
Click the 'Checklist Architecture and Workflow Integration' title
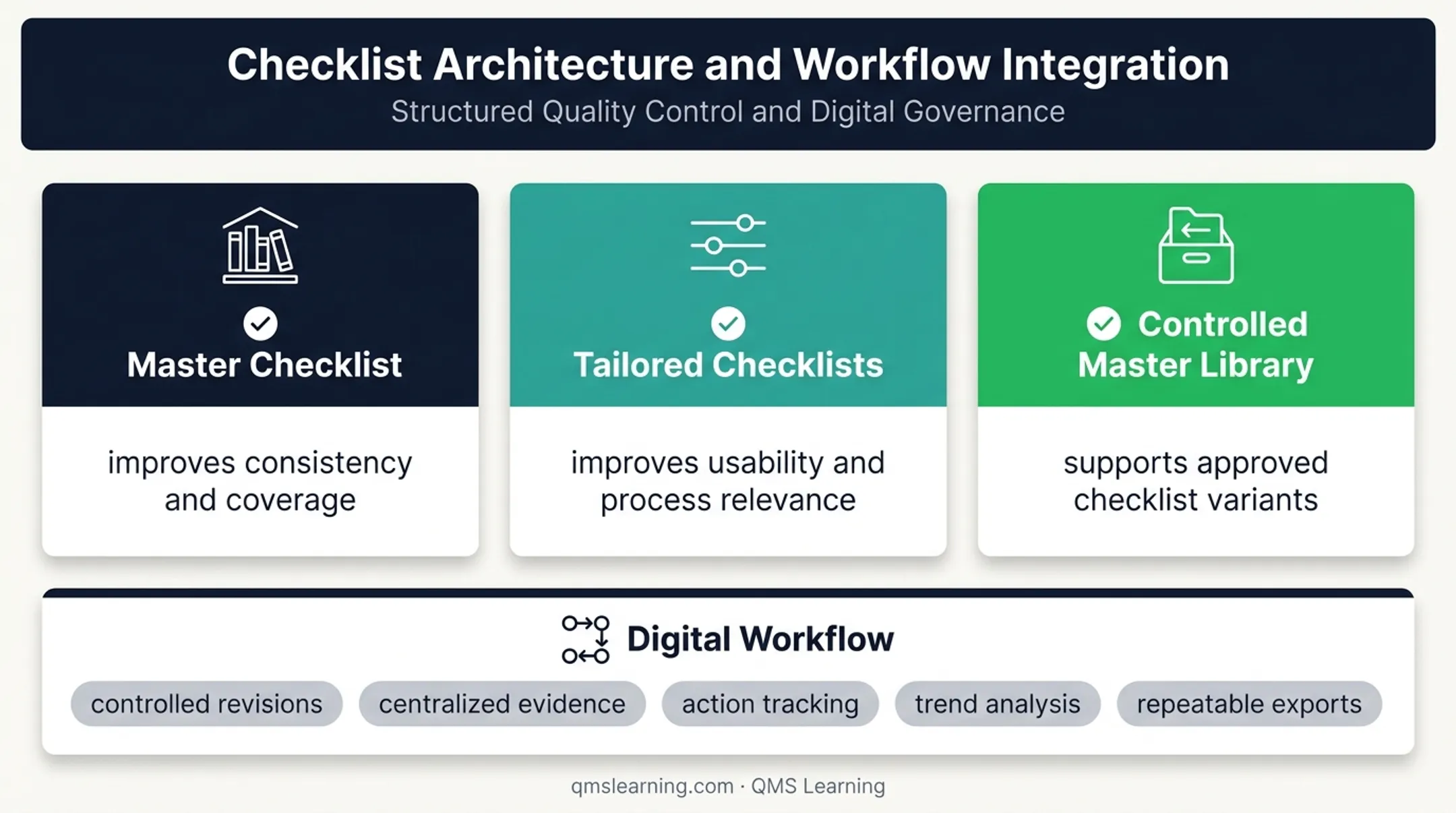[x=728, y=65]
